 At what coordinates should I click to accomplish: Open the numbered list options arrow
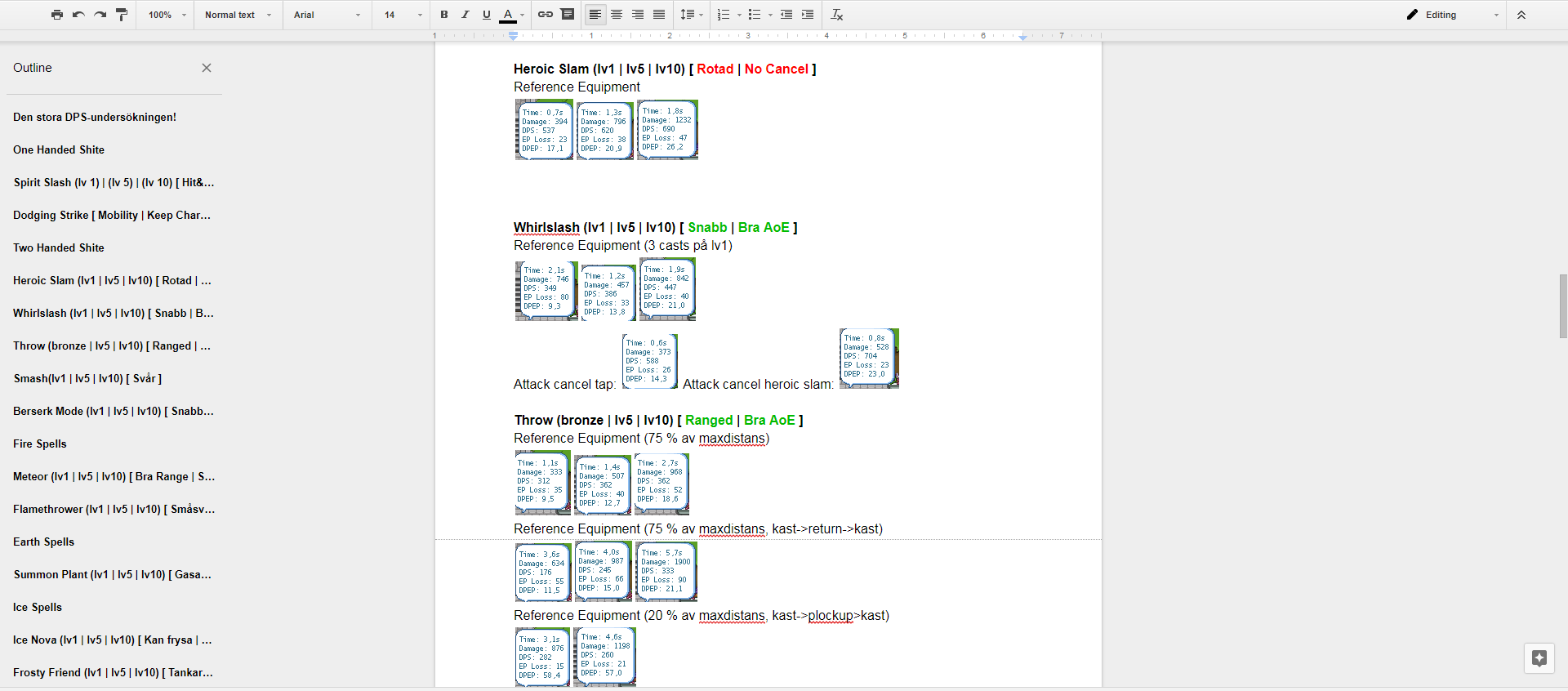[x=739, y=15]
